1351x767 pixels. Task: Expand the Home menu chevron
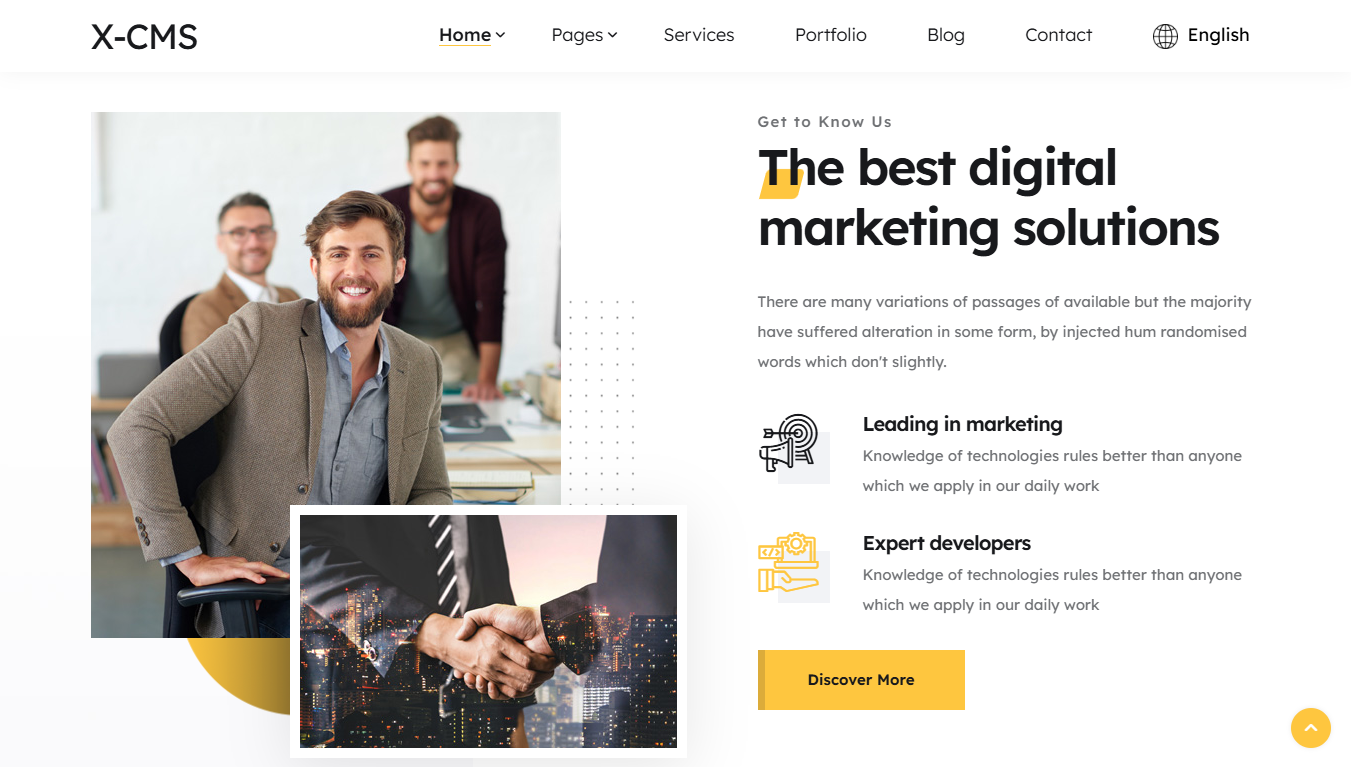(x=500, y=35)
